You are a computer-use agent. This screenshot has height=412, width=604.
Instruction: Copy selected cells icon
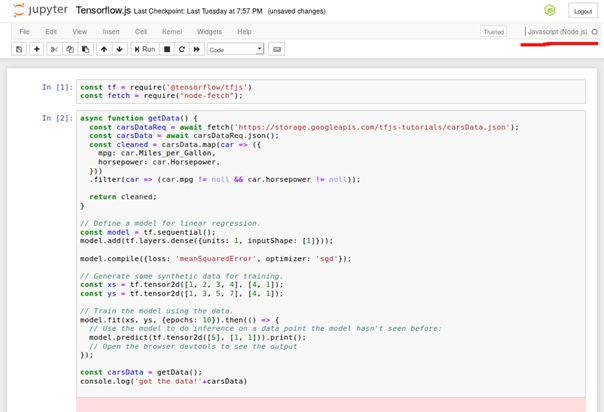point(70,49)
